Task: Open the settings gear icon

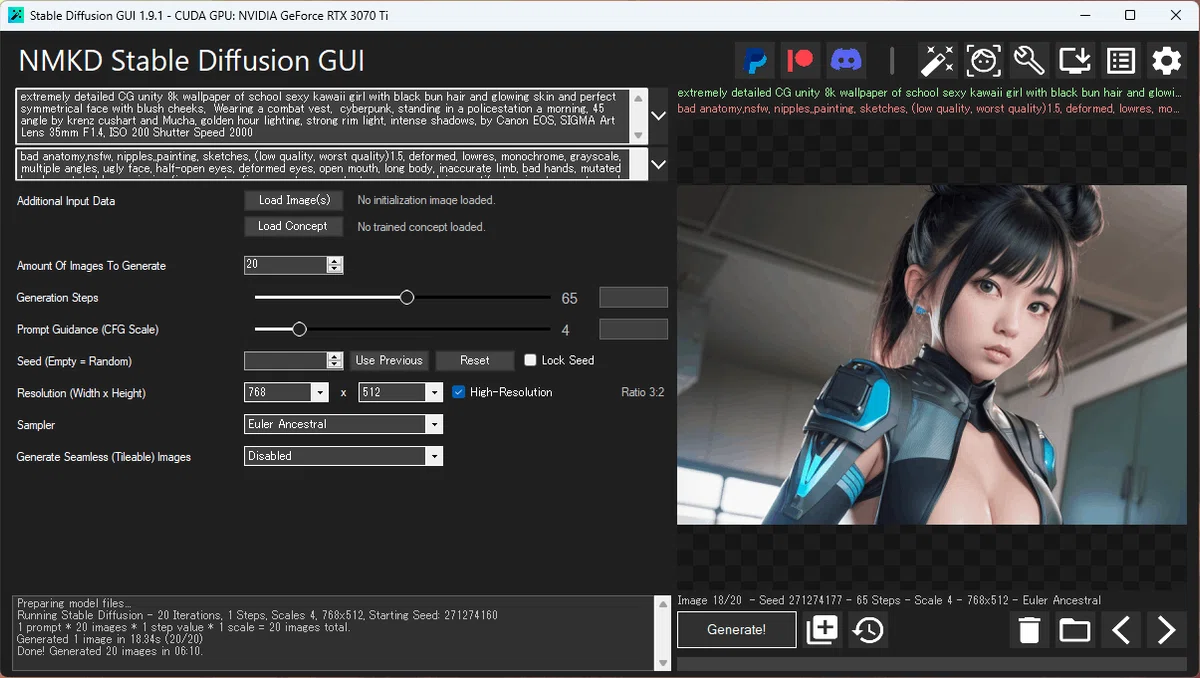Action: click(x=1167, y=61)
